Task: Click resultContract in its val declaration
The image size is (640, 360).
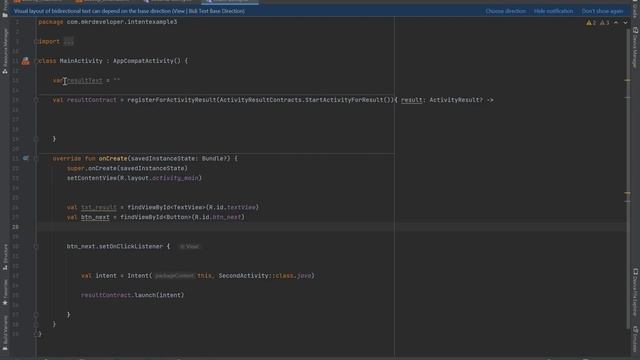Action: 91,100
